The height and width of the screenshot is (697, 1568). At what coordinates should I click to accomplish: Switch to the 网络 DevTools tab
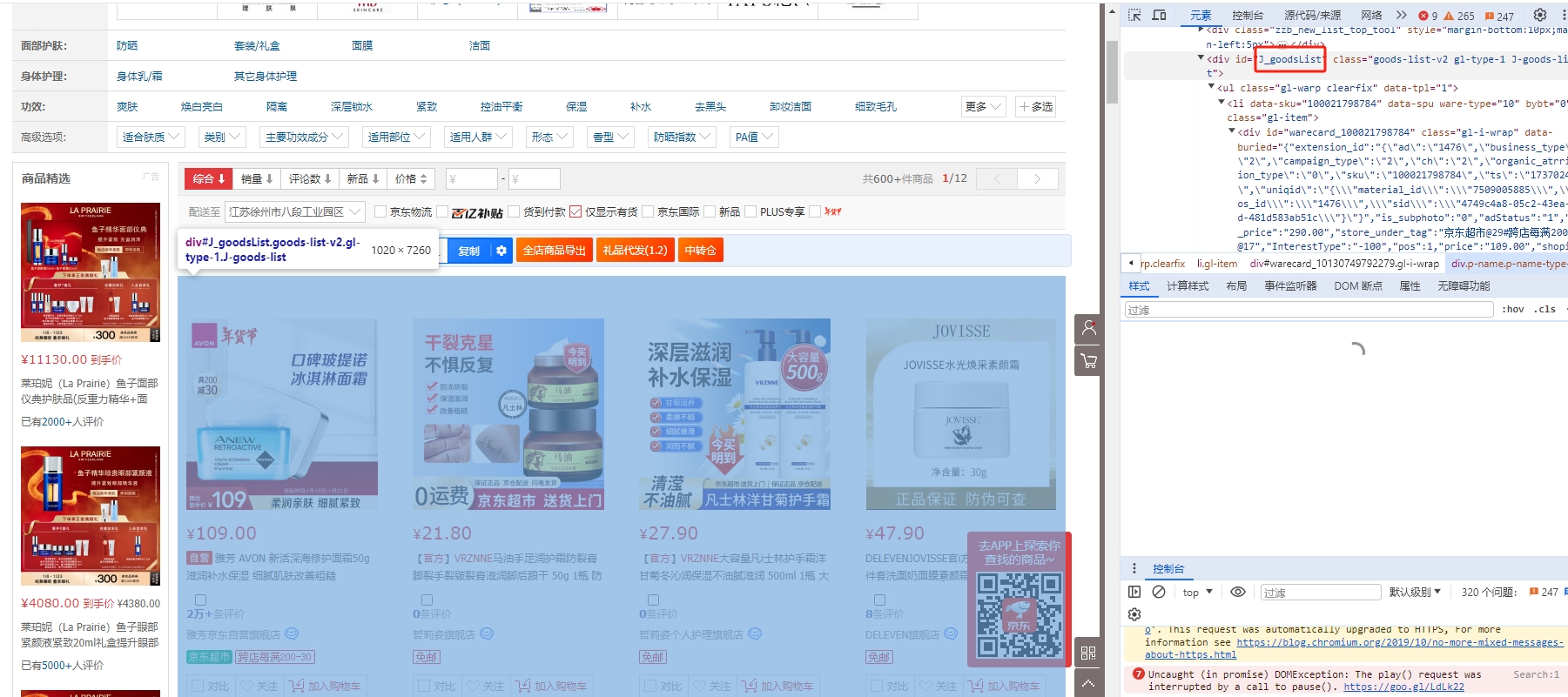pos(1371,15)
